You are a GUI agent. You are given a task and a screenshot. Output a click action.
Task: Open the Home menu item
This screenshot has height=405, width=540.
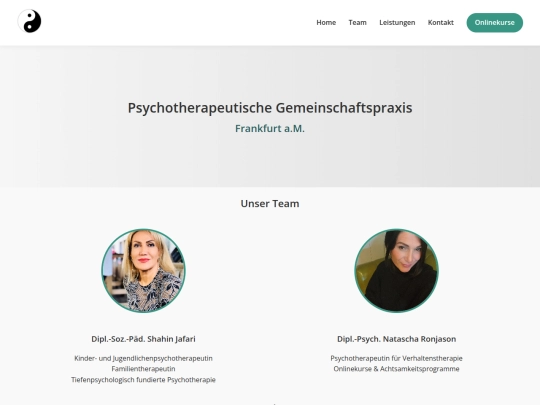326,22
